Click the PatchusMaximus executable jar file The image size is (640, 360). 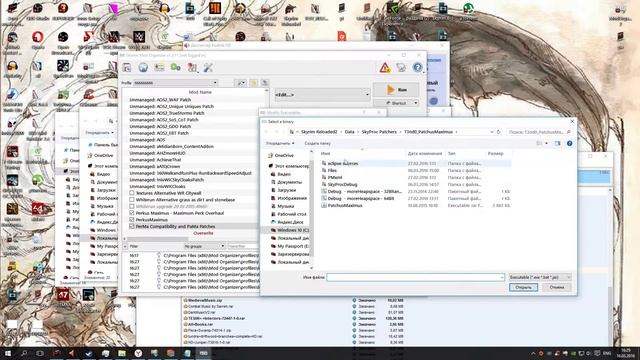click(345, 205)
